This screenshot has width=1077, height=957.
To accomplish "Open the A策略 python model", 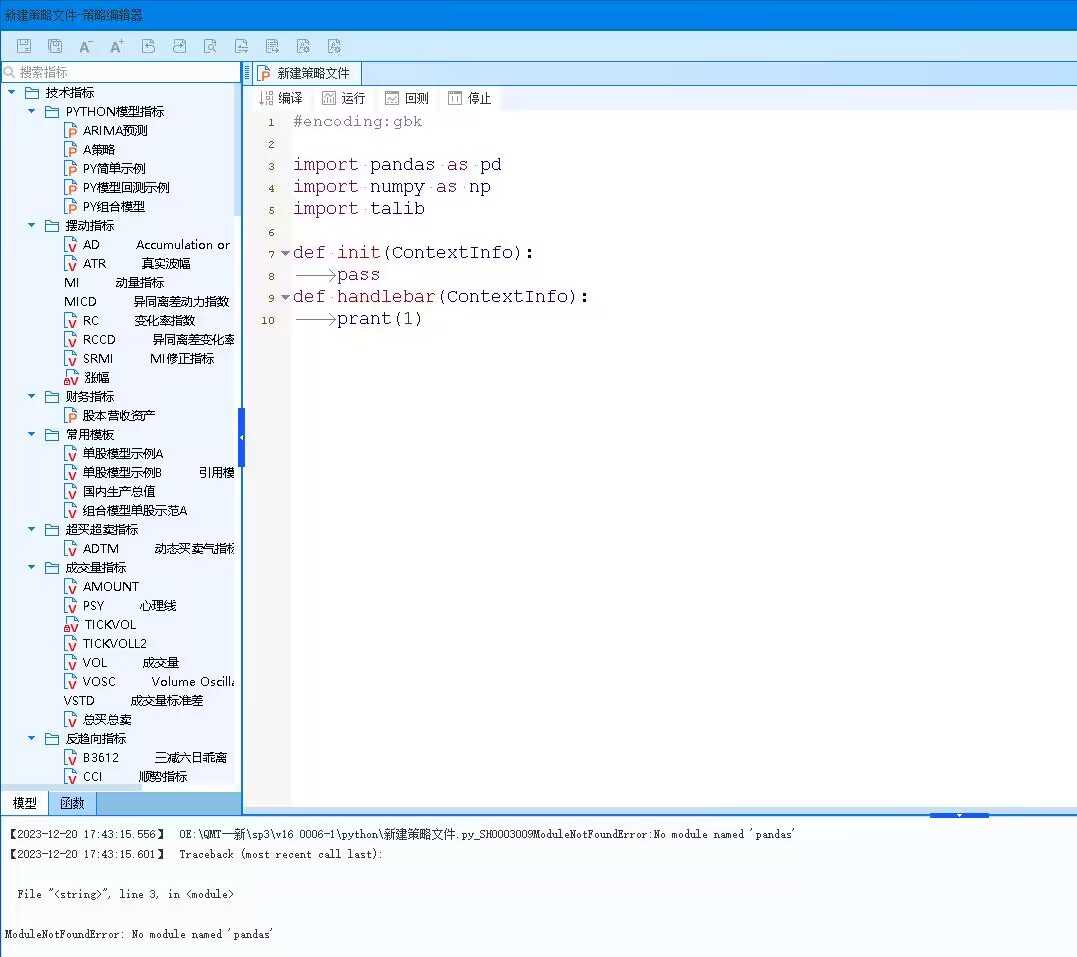I will tap(89, 149).
